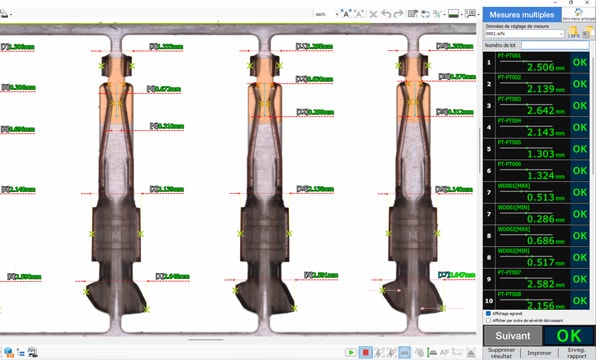The width and height of the screenshot is (596, 360).
Task: Click the Suivant button
Action: (513, 336)
